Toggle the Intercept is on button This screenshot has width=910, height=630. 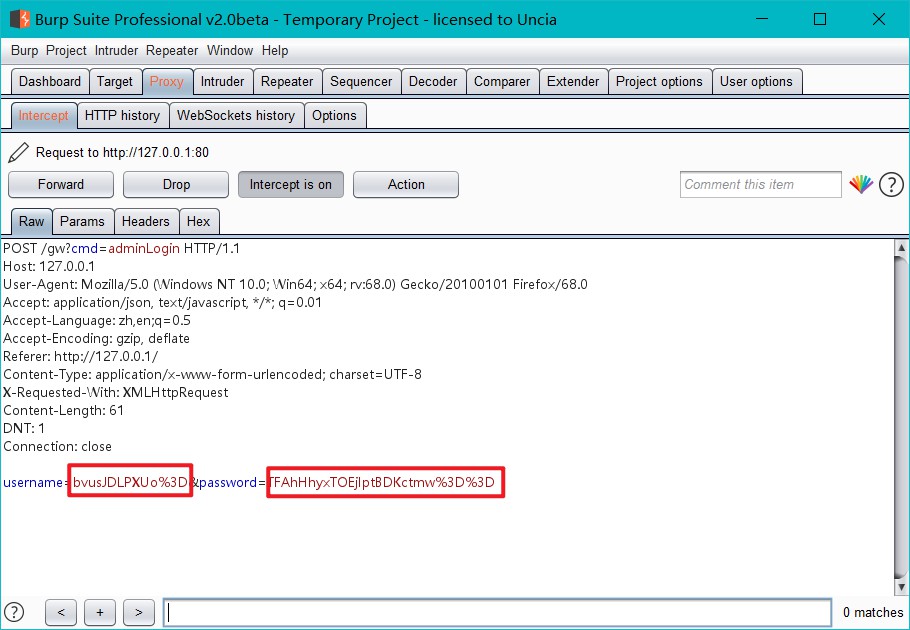click(x=291, y=184)
